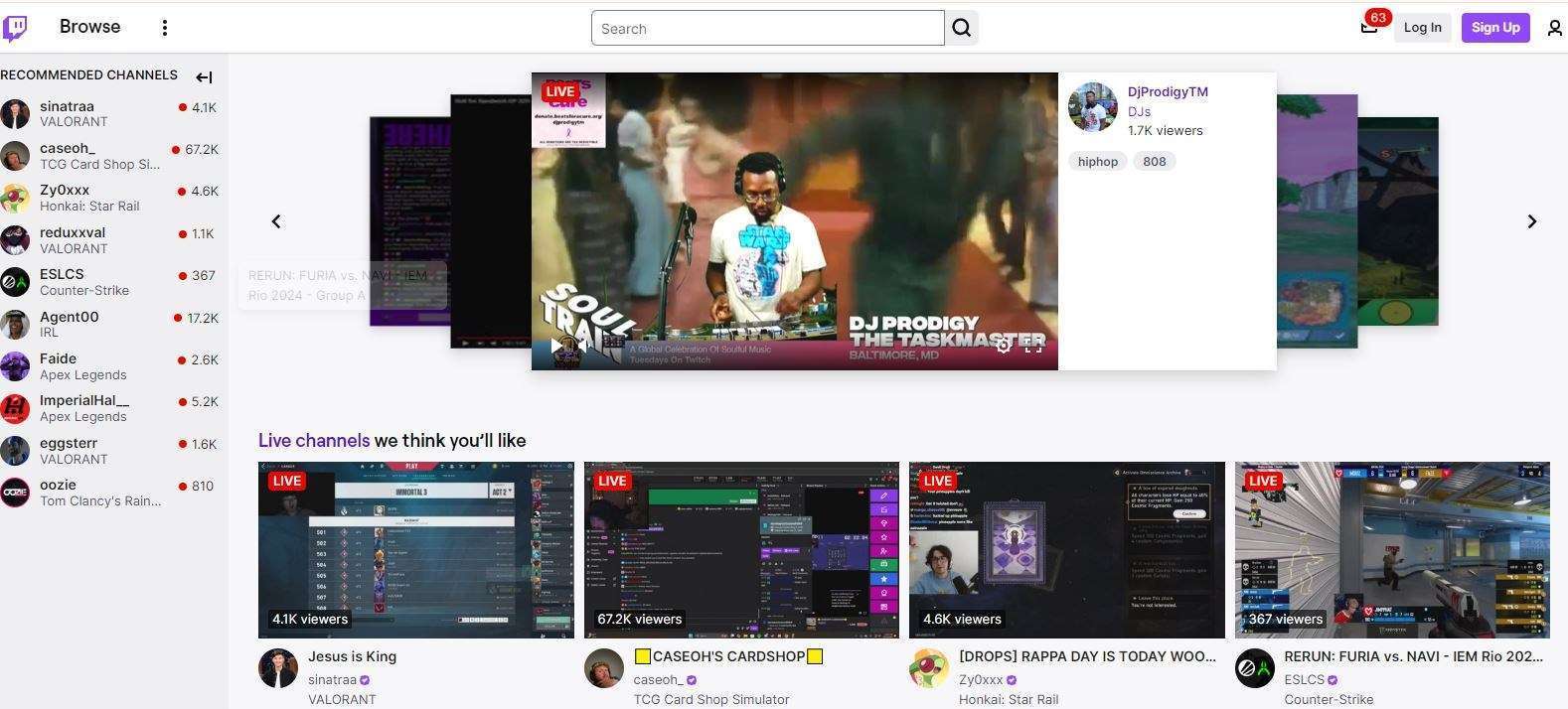Image resolution: width=1568 pixels, height=709 pixels.
Task: Select the ImperialHal__ sidebar channel name
Action: click(x=84, y=400)
